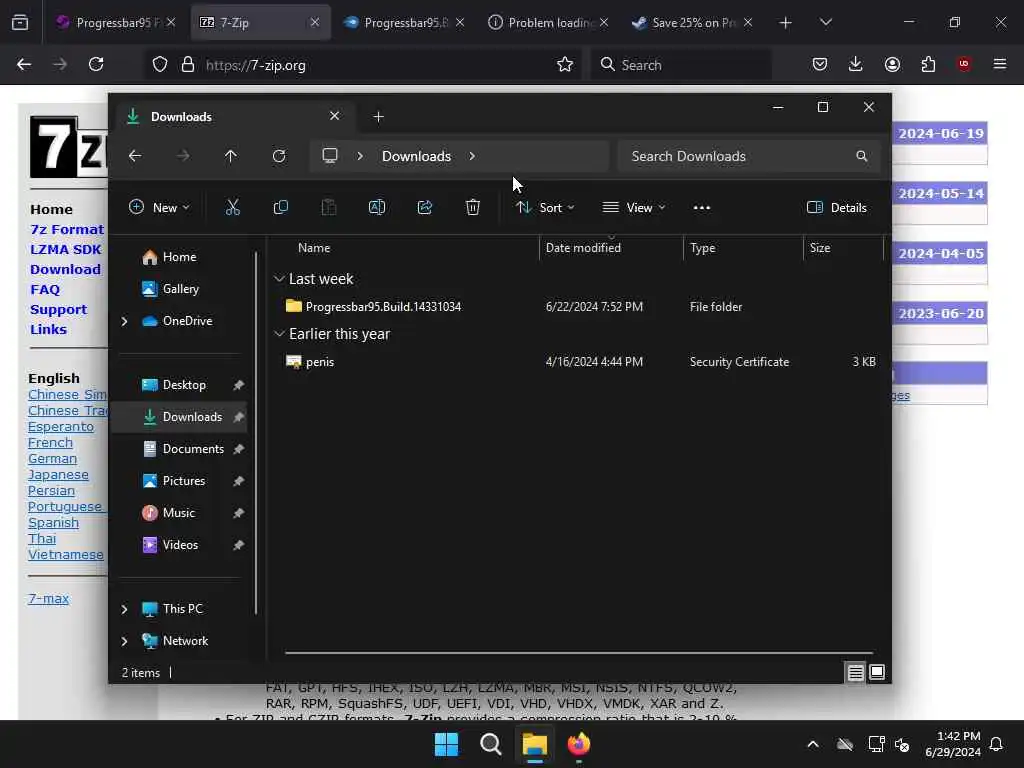Click the Cut scissors icon in Explorer toolbar
1024x768 pixels.
click(x=232, y=208)
